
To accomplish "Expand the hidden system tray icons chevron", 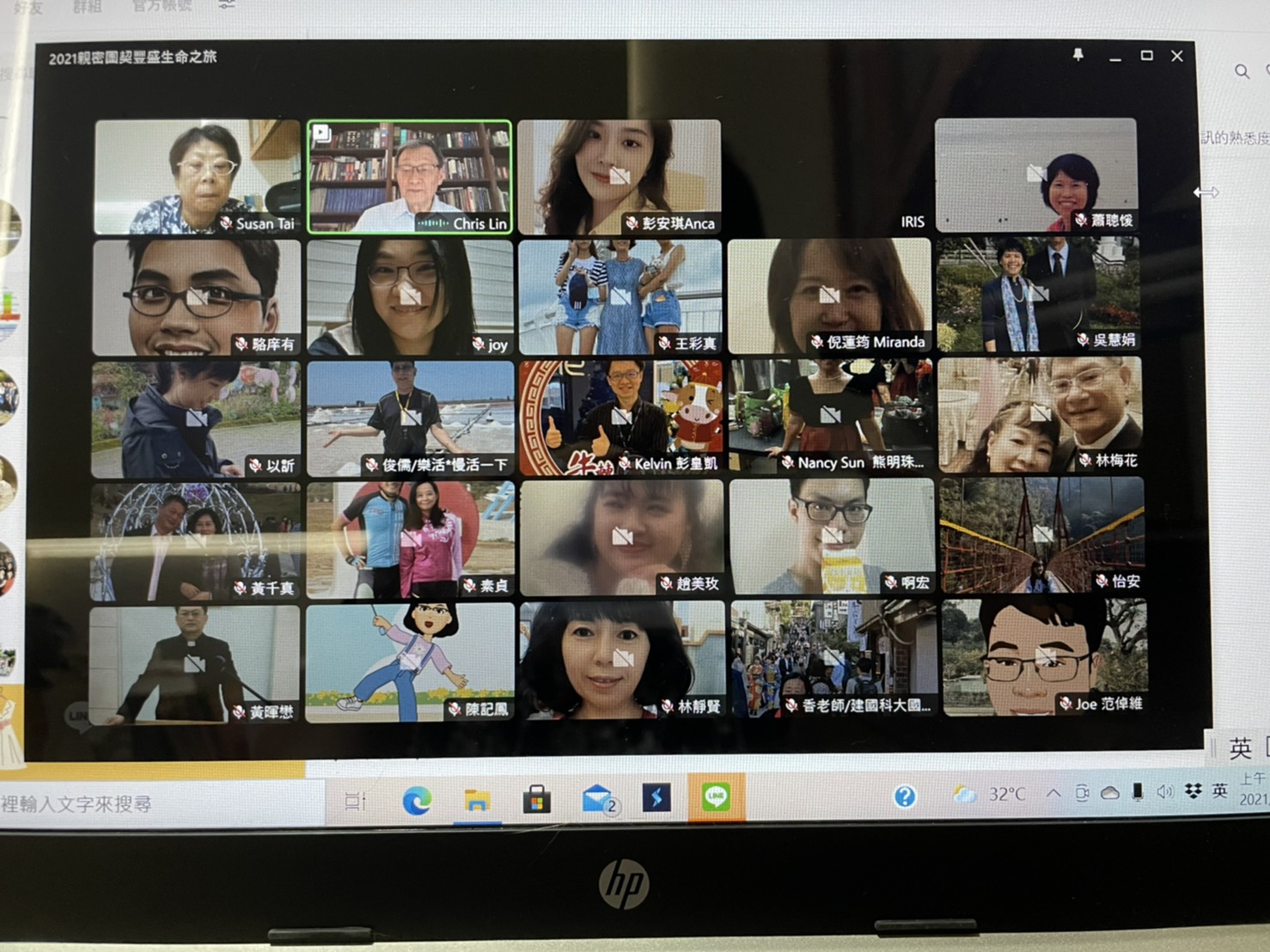I will [x=1053, y=794].
